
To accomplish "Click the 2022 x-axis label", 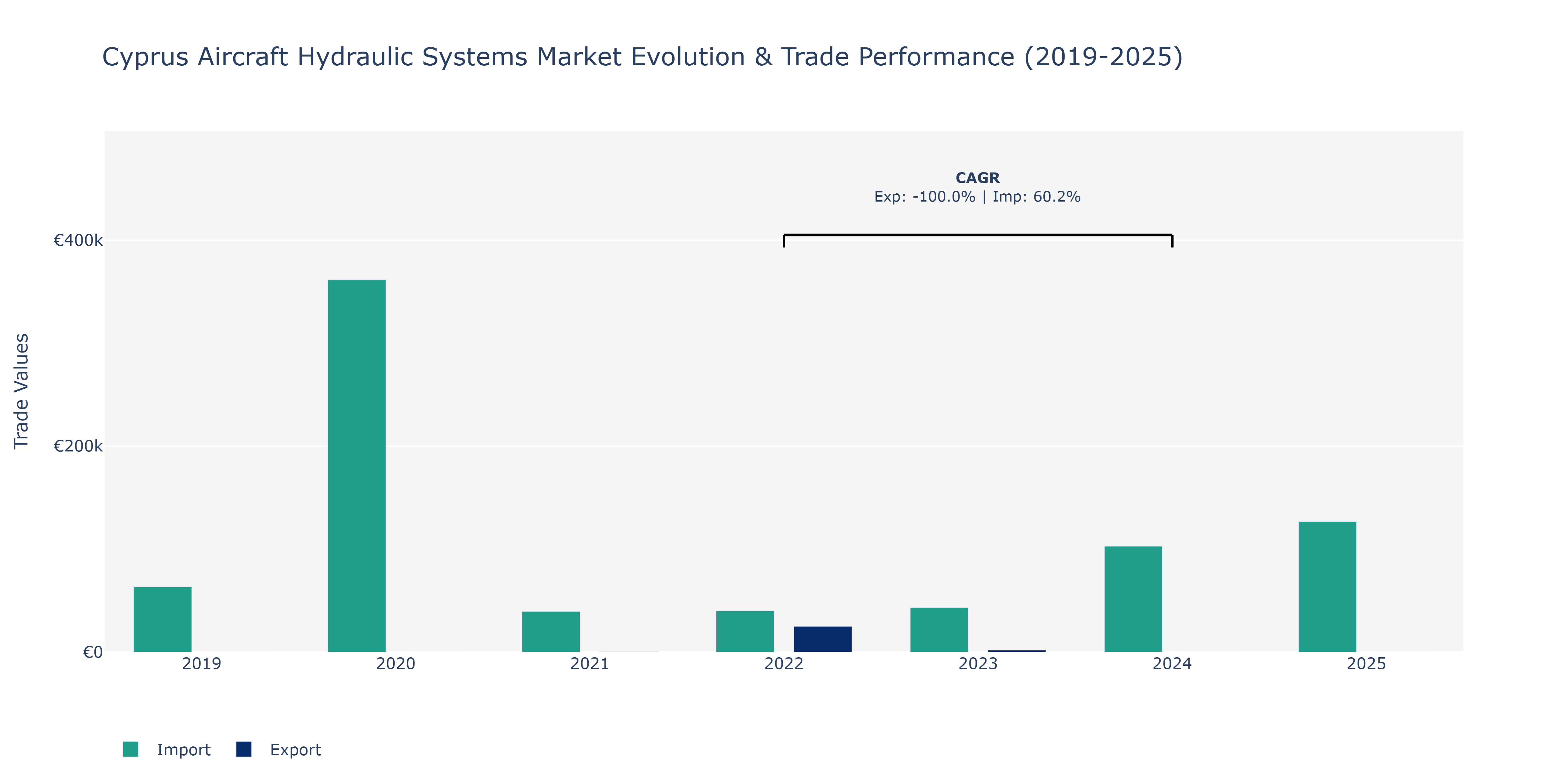I will [784, 663].
